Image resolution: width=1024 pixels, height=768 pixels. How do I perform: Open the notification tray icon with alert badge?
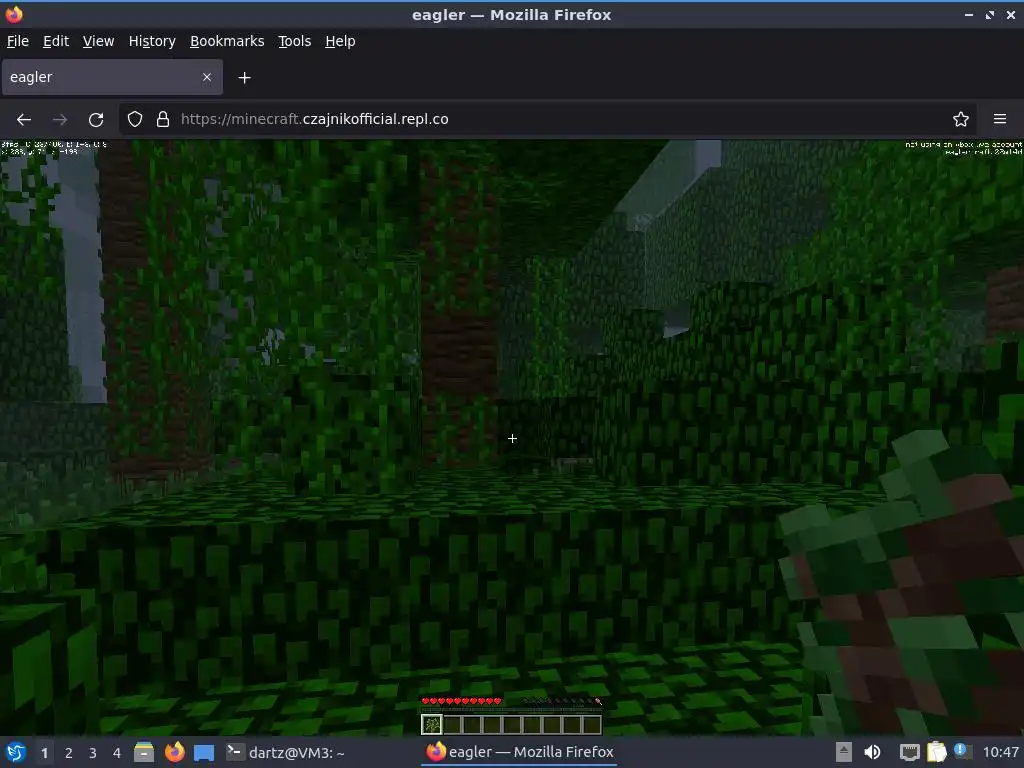pos(961,751)
